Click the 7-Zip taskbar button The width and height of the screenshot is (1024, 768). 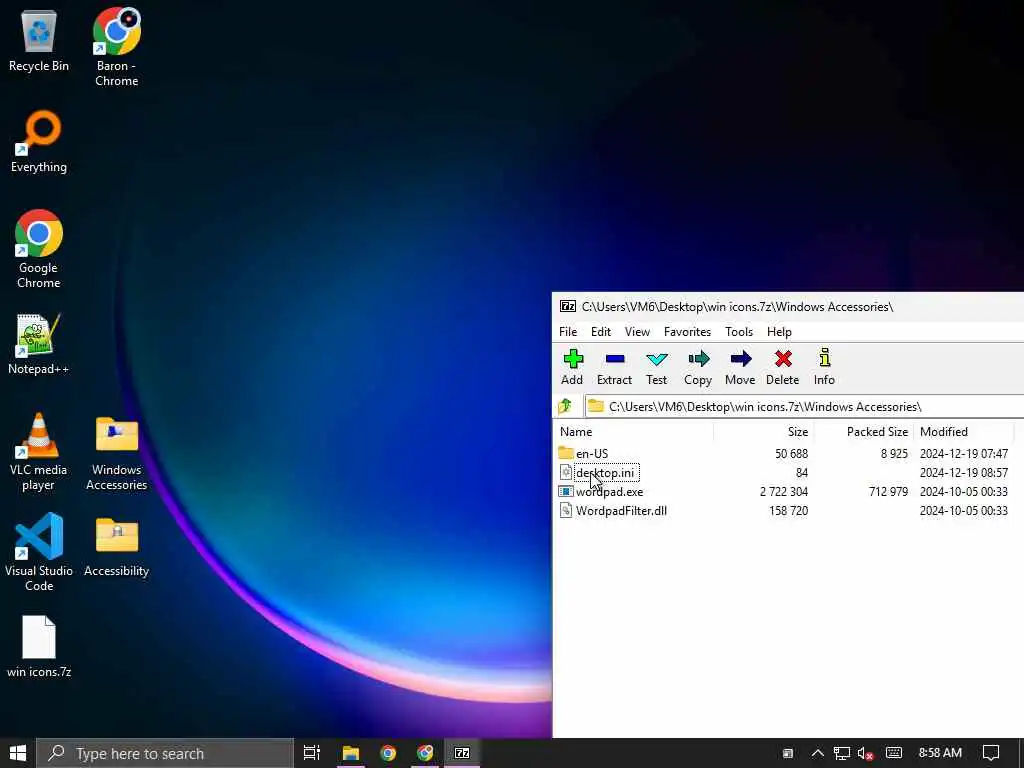(x=462, y=753)
